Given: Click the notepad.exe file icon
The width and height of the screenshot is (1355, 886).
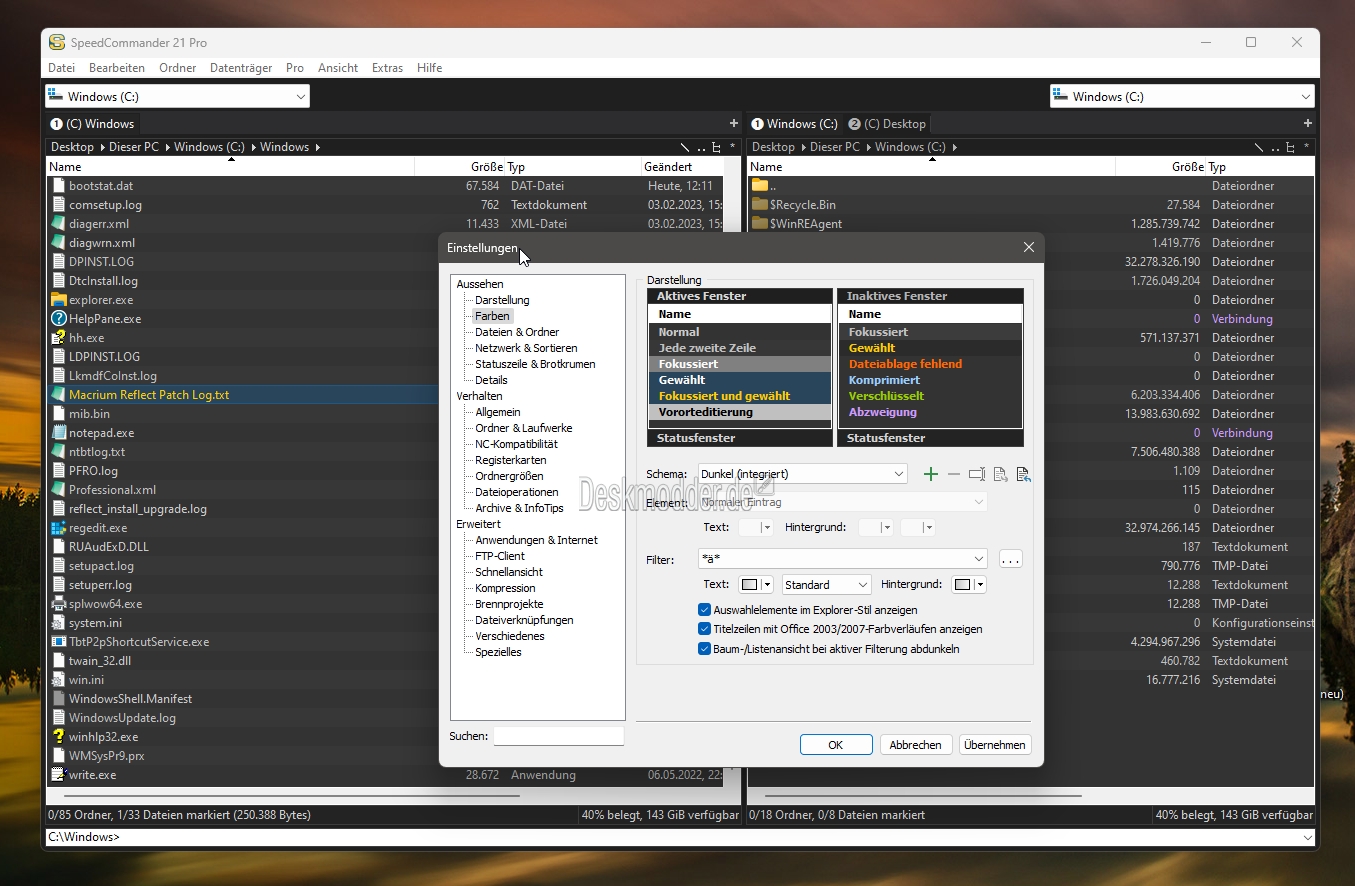Looking at the screenshot, I should (58, 433).
